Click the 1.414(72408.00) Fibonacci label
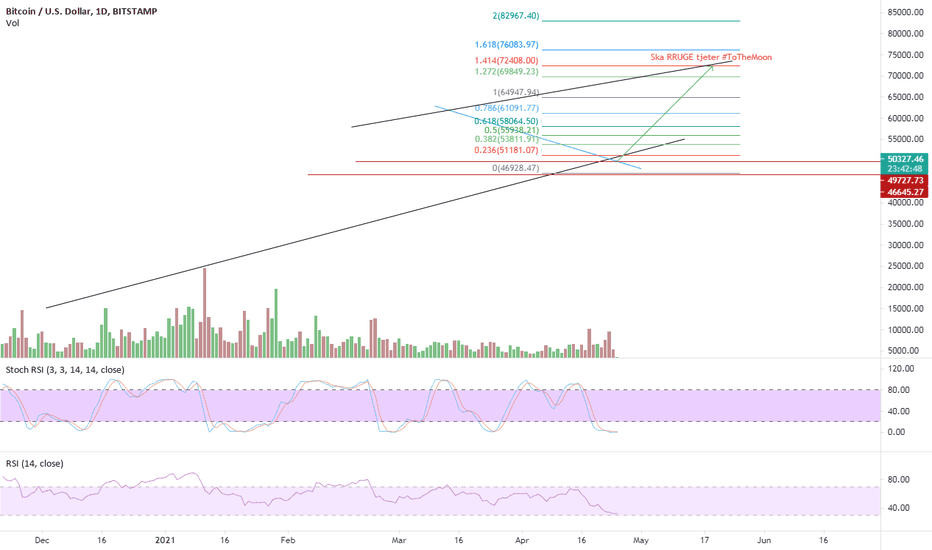Viewport: 932px width, 550px height. 506,61
